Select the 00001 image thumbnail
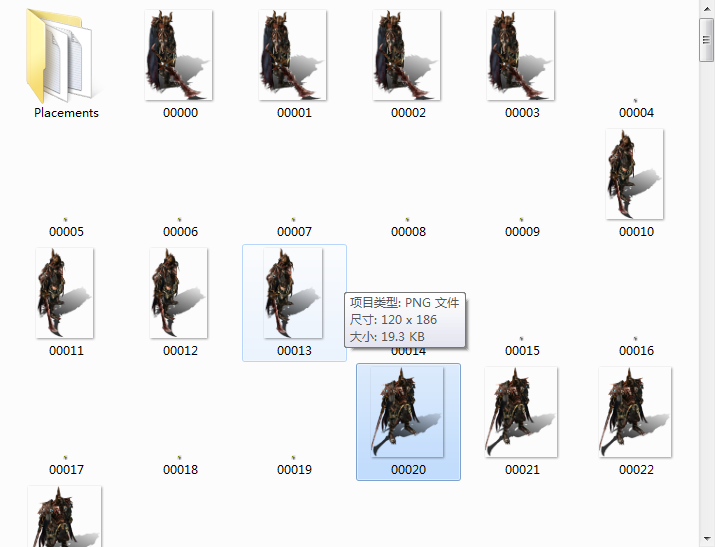715x547 pixels. point(293,55)
